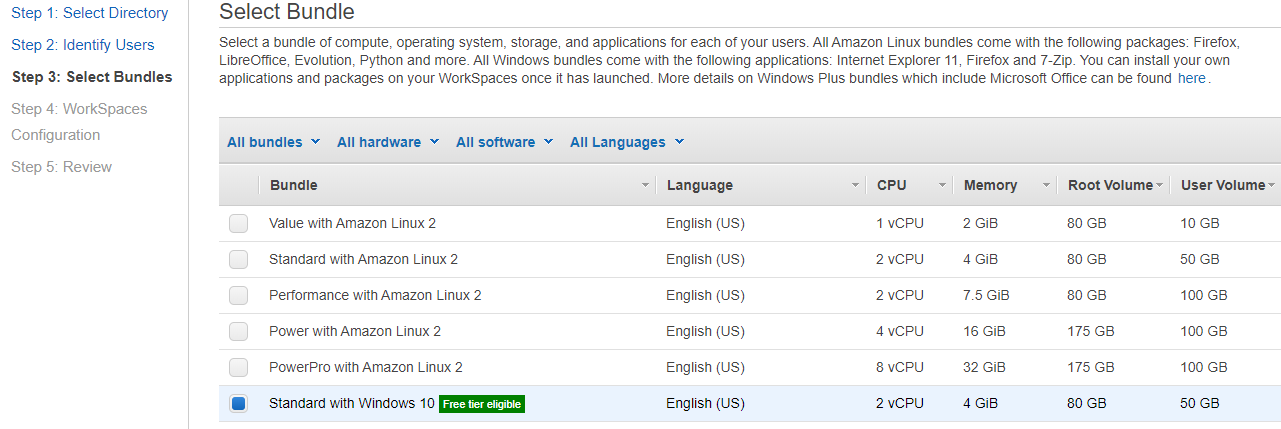
Task: Click the Bundle column sort arrow
Action: pos(645,186)
